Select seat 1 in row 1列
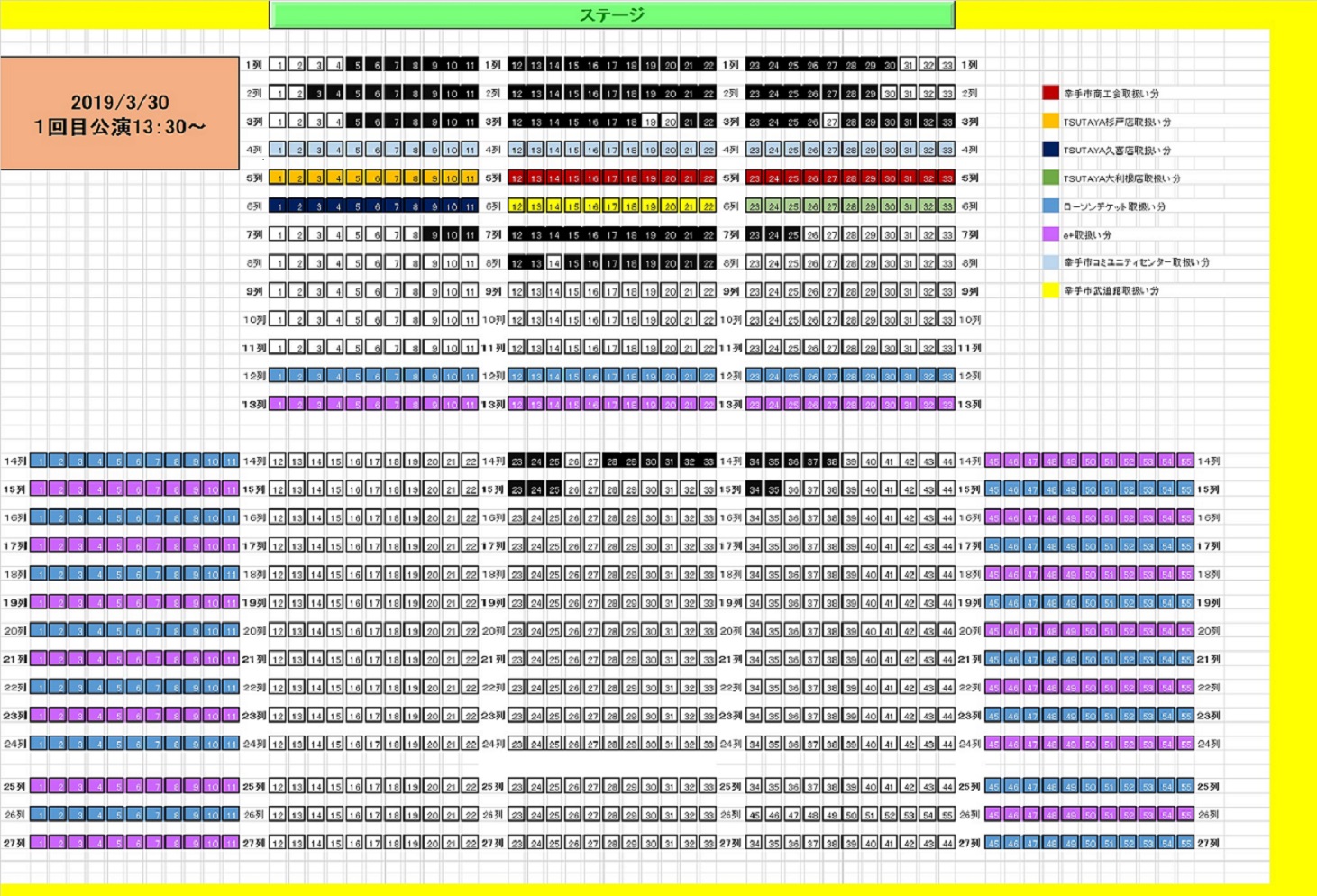Screen dimensions: 1317x896 278,65
